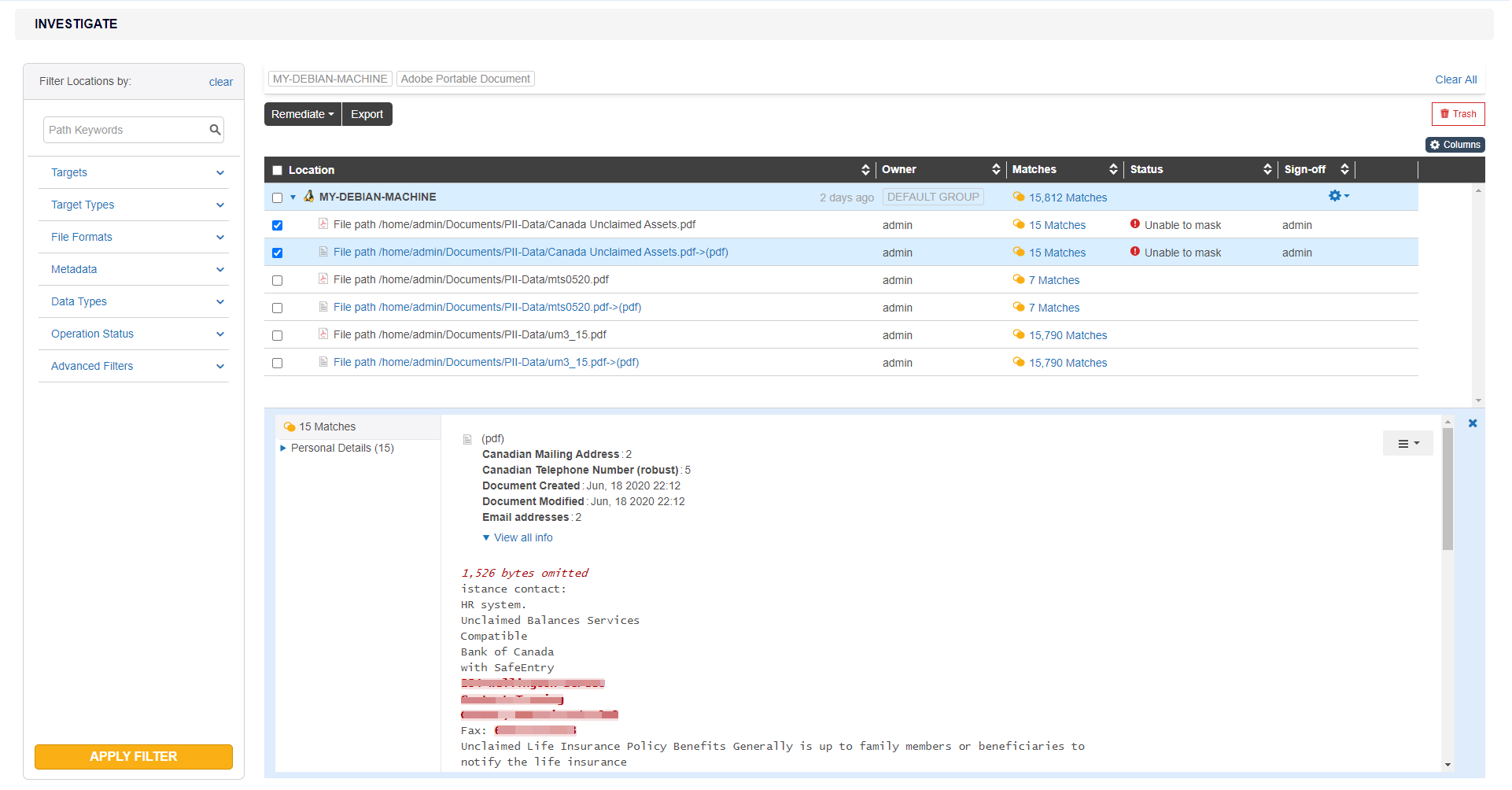Close the match details panel

coord(1472,423)
